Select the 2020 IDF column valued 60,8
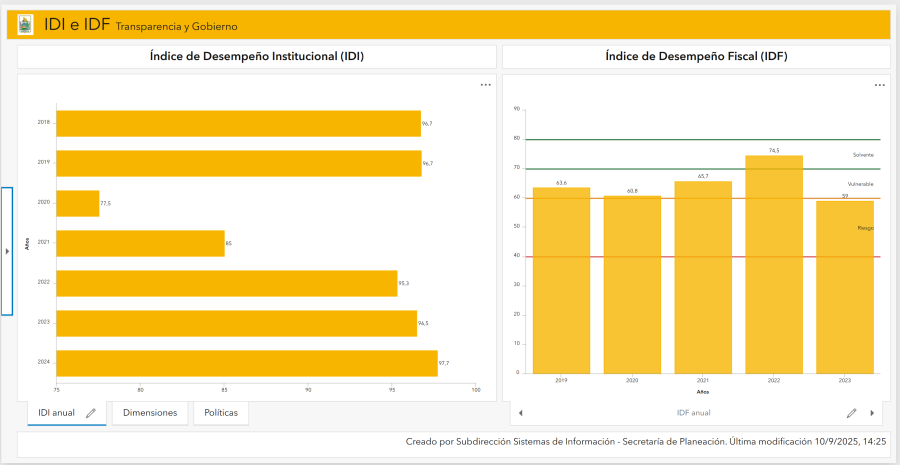 point(632,284)
